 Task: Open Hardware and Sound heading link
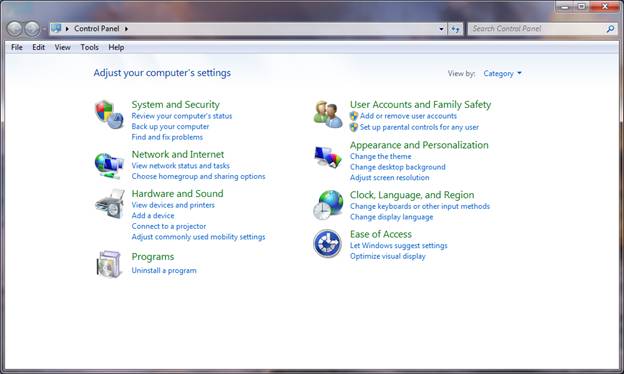[x=177, y=194]
